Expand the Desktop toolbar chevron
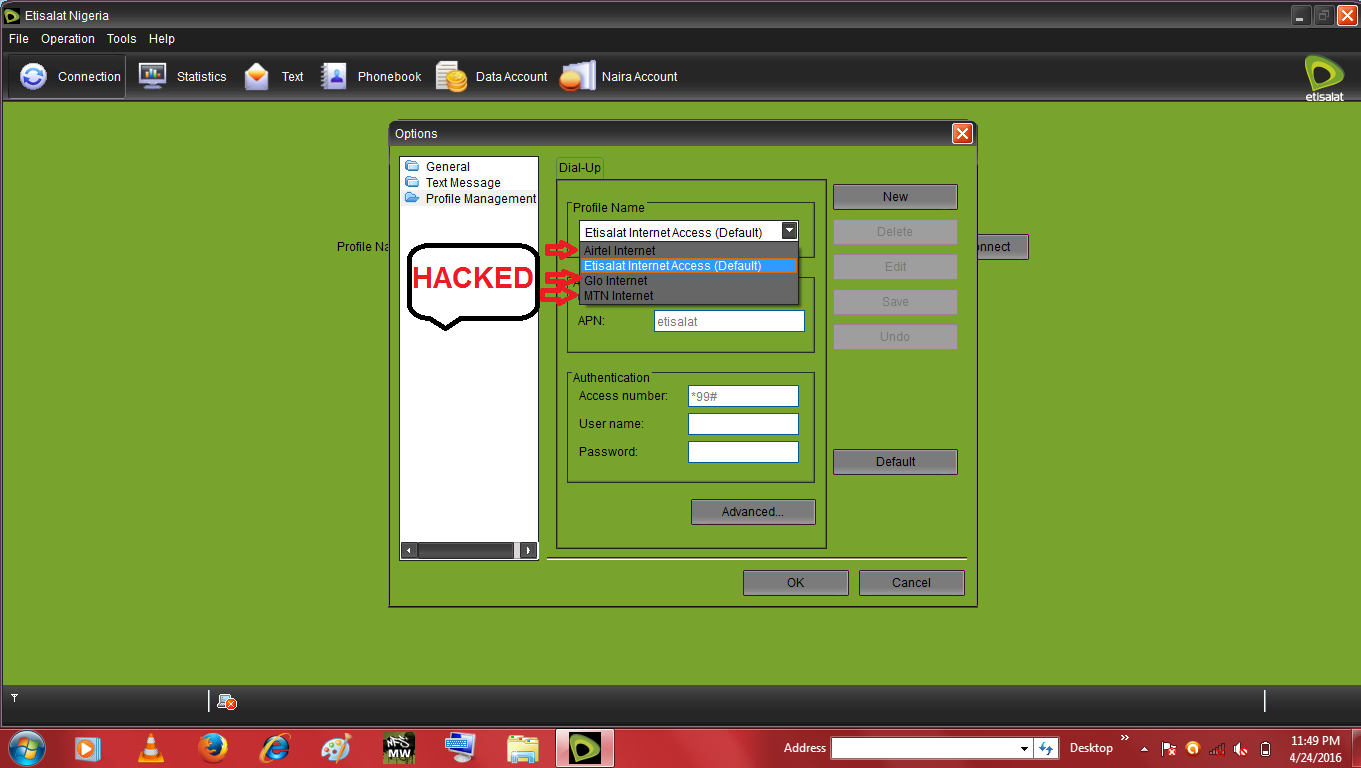Image resolution: width=1361 pixels, height=768 pixels. coord(1125,739)
